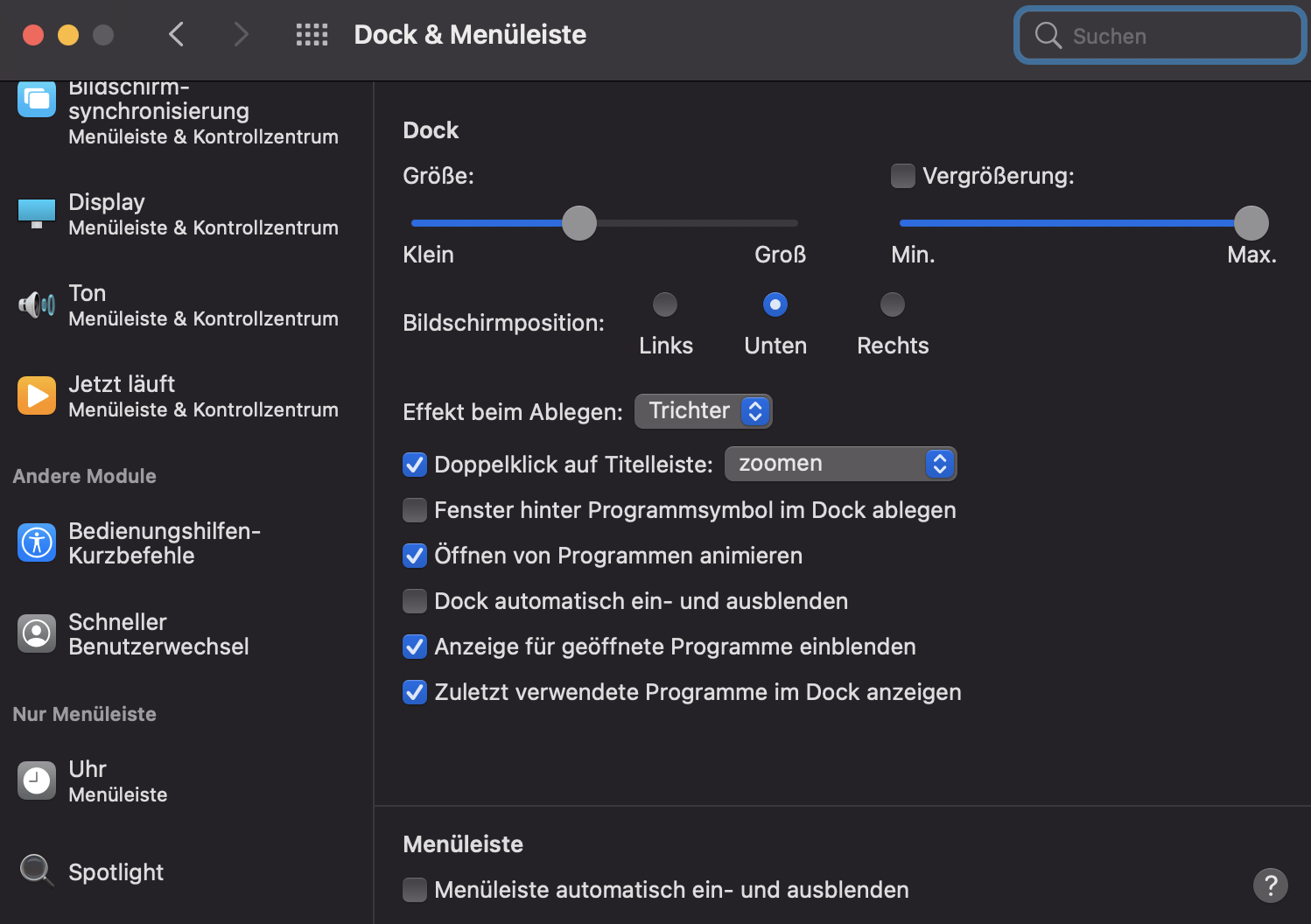Select Links screen position radio button
This screenshot has height=924, width=1311.
[665, 304]
